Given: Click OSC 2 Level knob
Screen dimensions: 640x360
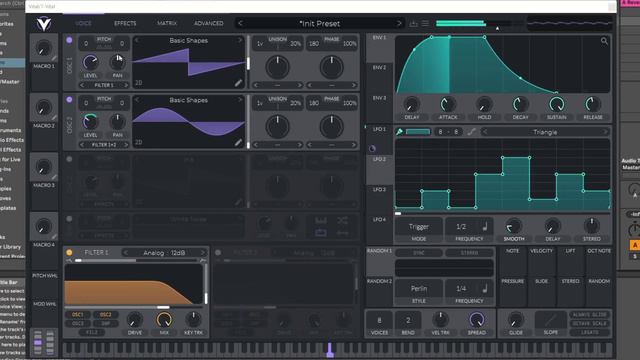Looking at the screenshot, I should [x=90, y=122].
